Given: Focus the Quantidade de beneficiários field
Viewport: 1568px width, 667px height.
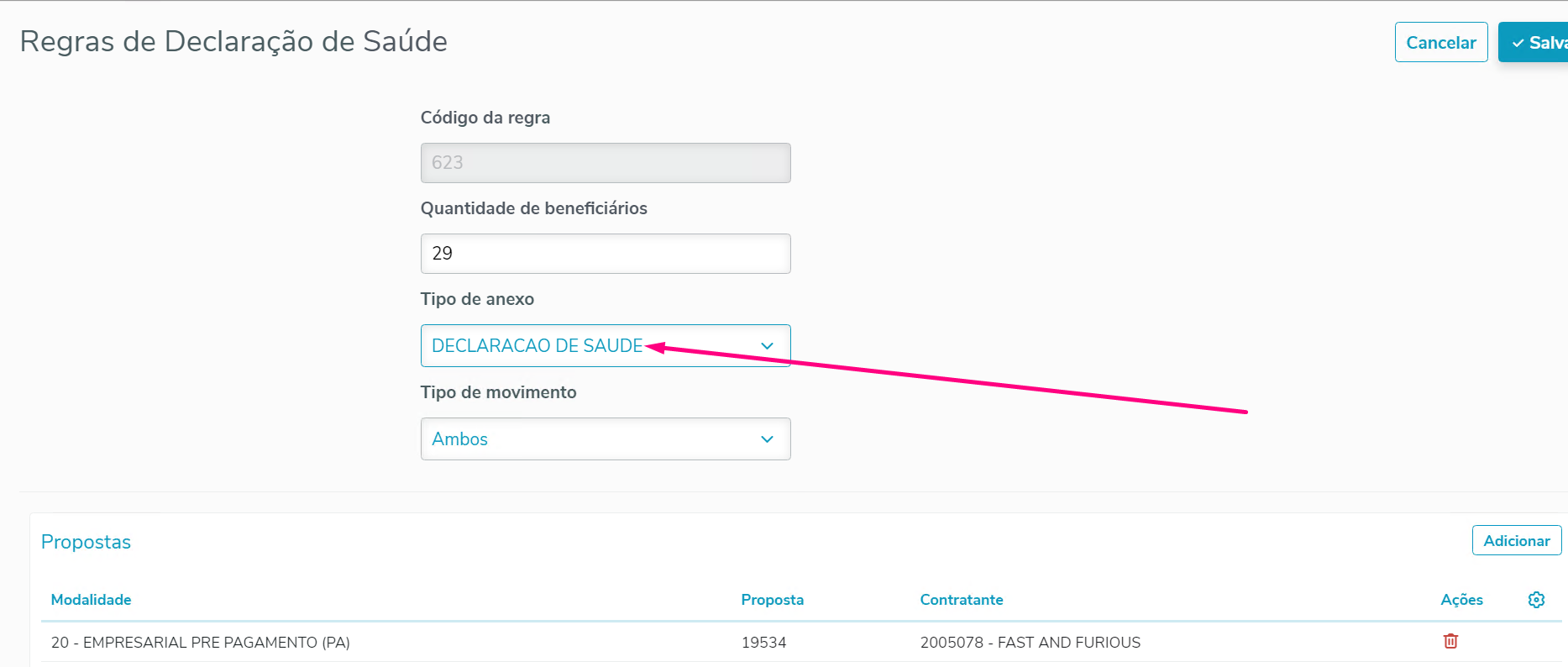Looking at the screenshot, I should pos(606,253).
